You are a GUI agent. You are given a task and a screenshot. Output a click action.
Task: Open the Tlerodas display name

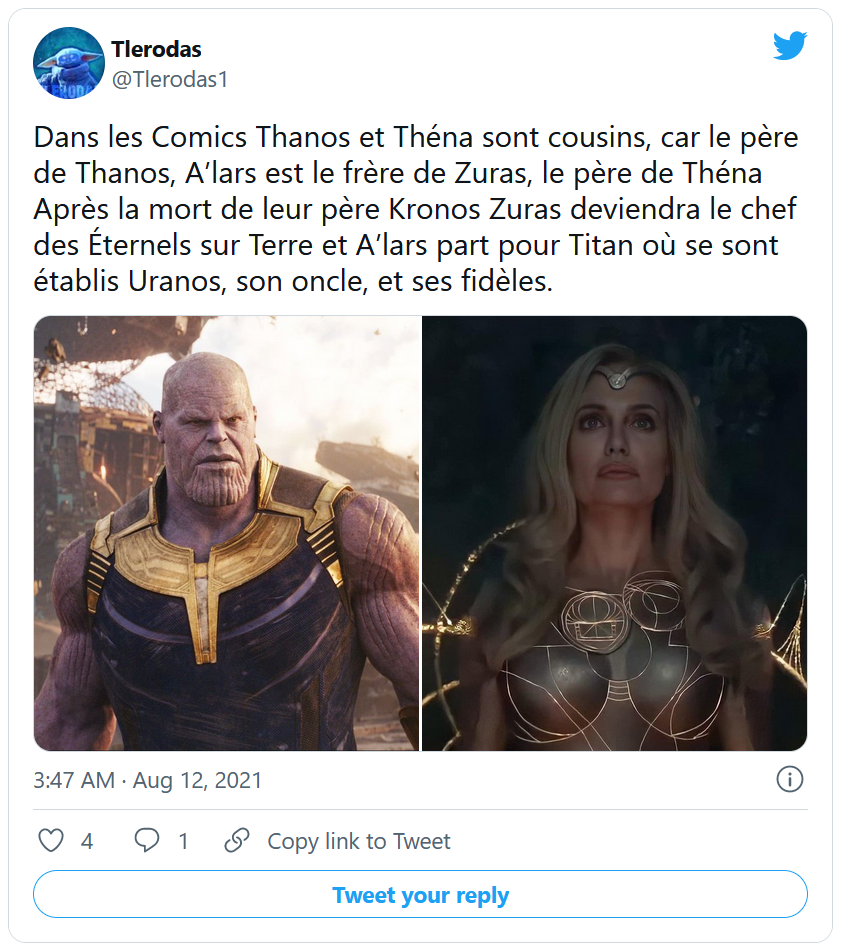point(157,50)
